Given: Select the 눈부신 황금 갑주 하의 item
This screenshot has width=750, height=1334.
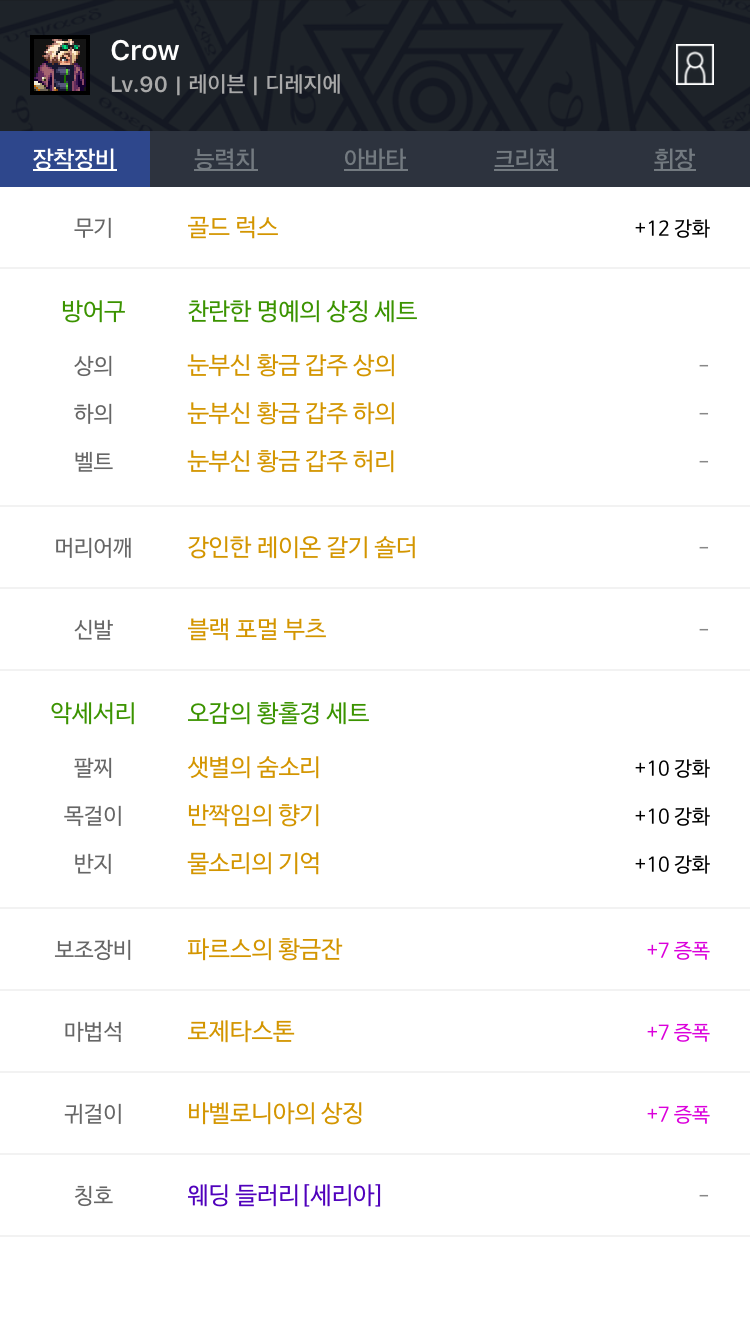Looking at the screenshot, I should click(292, 413).
